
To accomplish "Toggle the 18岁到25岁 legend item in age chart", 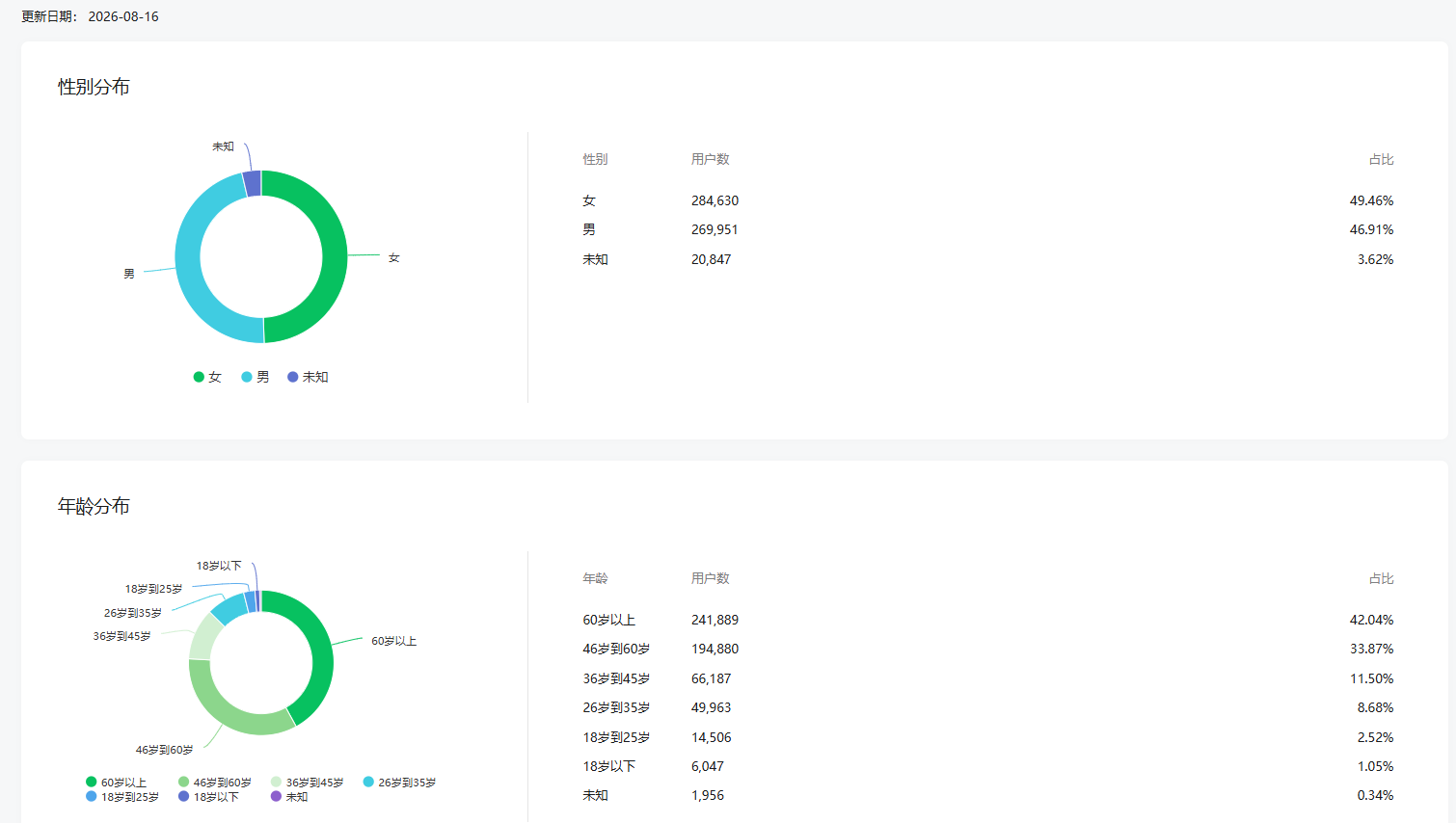I will (122, 797).
